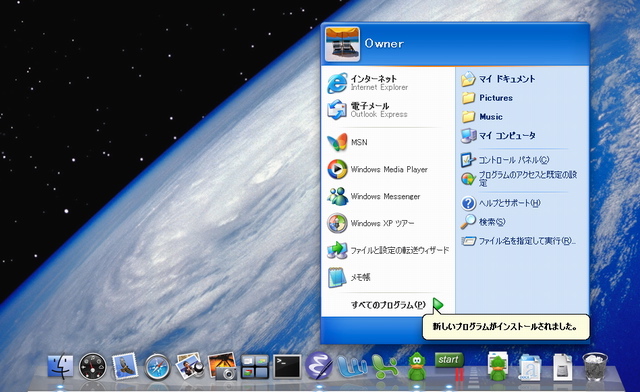Viewport: 640px width, 392px height.
Task: Open Finder from the dock
Action: 60,366
